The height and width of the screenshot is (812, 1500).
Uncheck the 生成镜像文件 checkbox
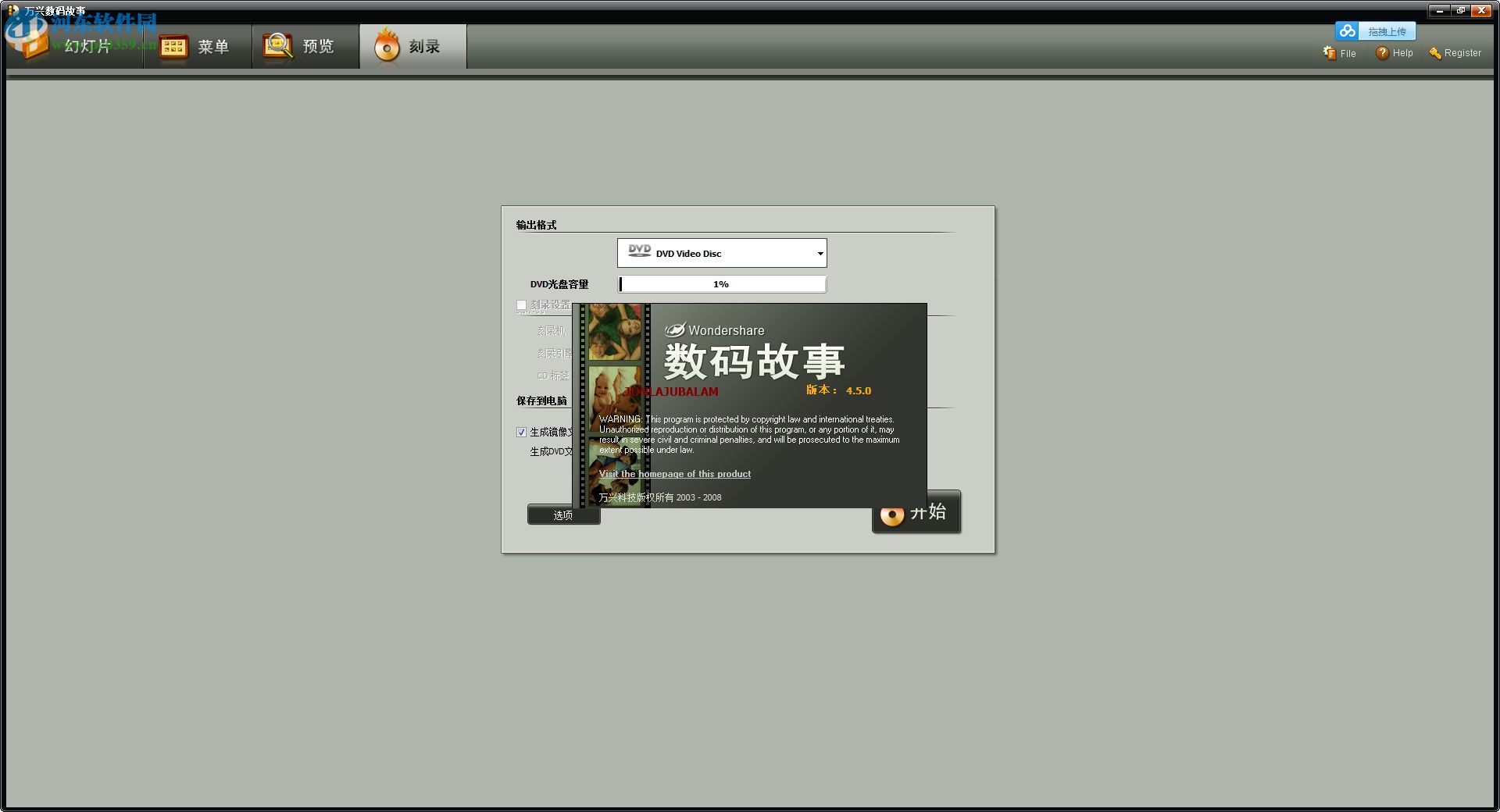tap(521, 432)
